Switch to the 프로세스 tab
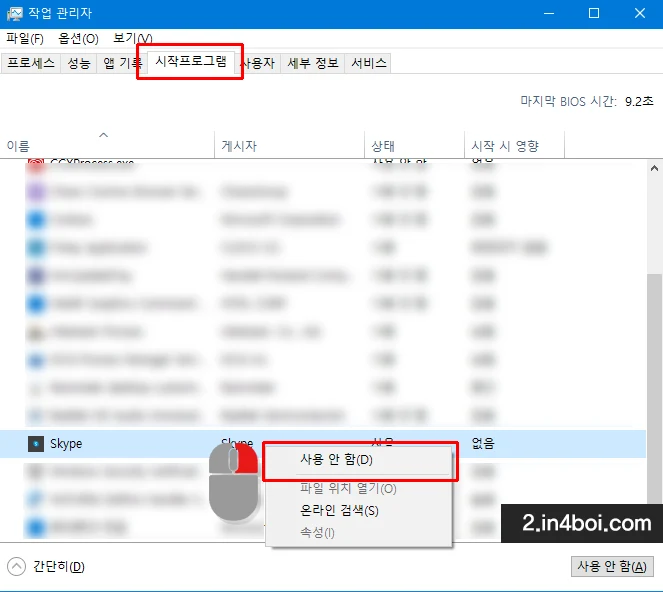 tap(31, 63)
